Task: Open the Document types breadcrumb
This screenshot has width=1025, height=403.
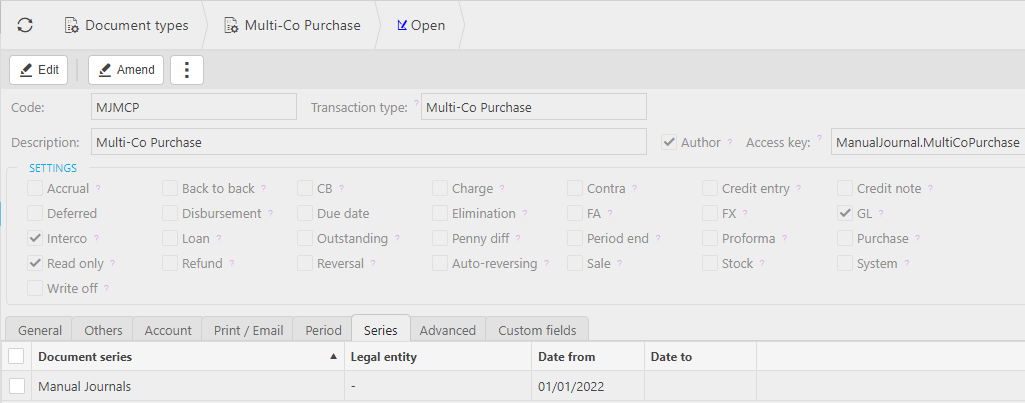Action: click(x=126, y=25)
